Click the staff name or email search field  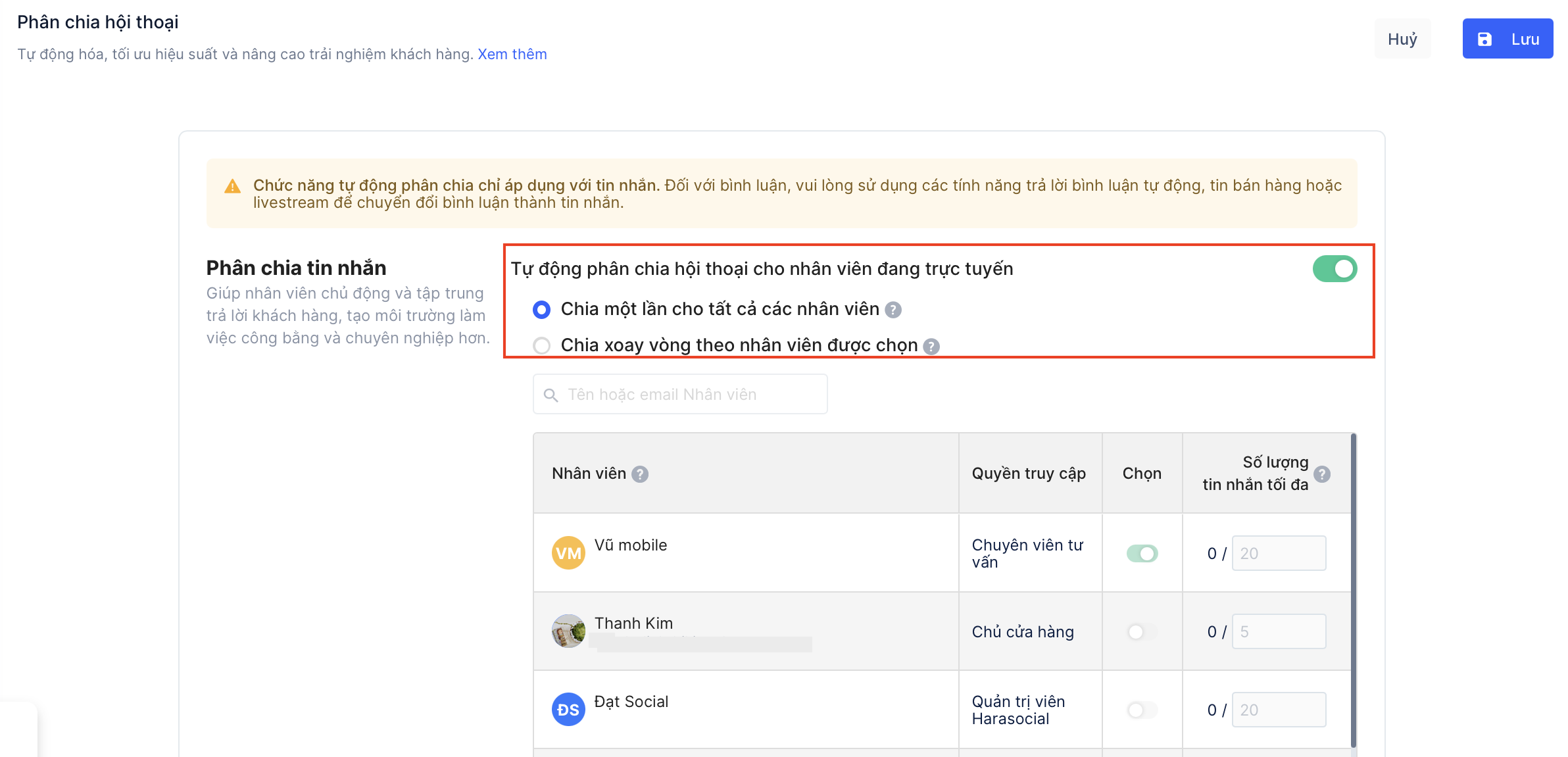coord(691,395)
